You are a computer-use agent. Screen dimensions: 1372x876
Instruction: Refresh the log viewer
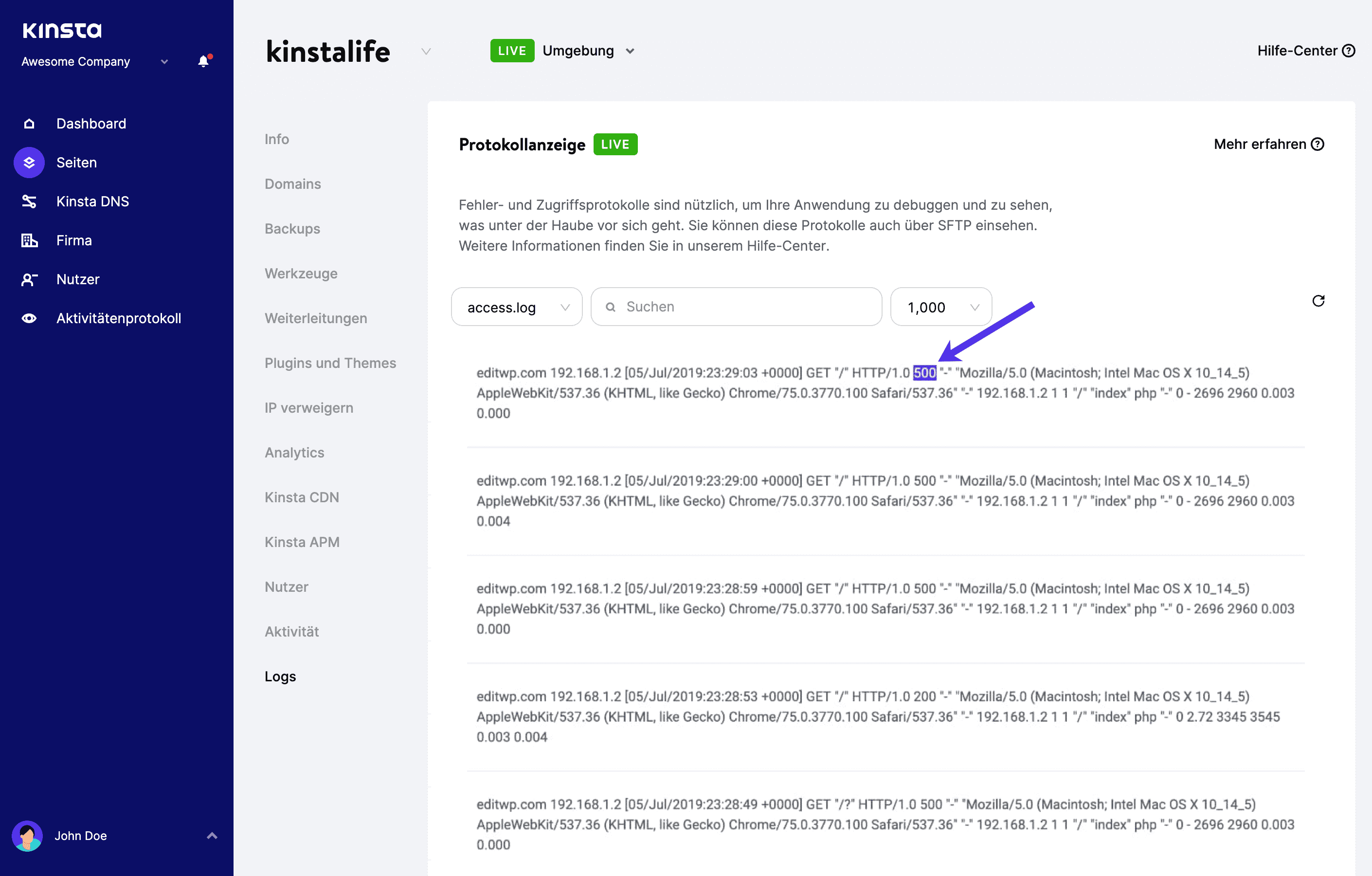(x=1318, y=301)
